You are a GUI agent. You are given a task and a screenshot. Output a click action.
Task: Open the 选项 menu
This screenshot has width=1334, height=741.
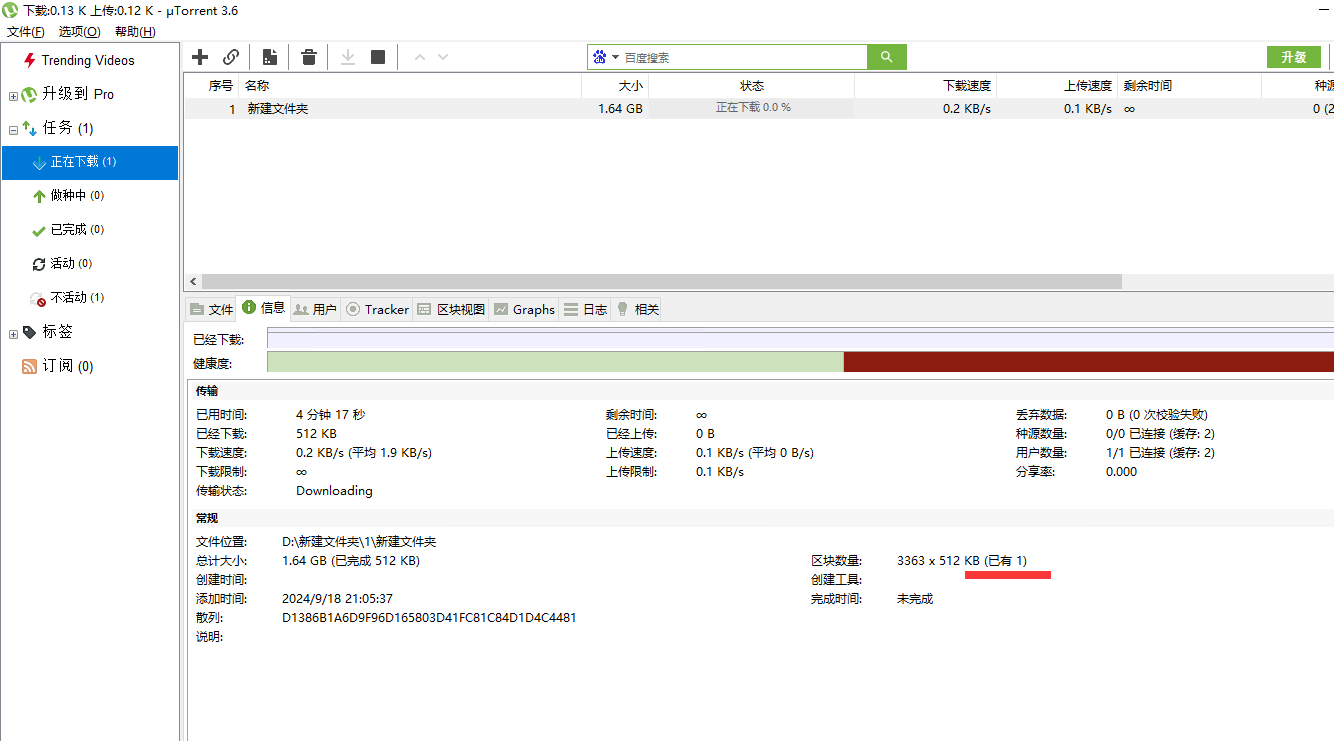(x=79, y=32)
